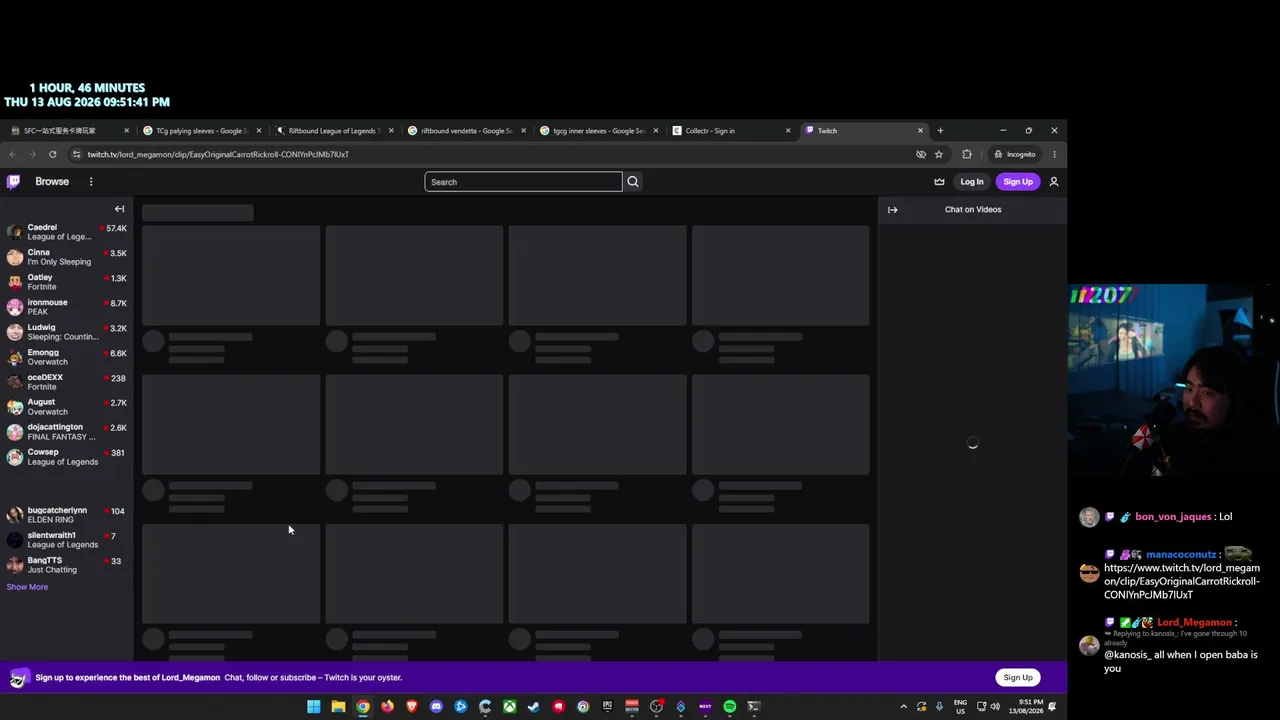Switch to TCg palying sleeves tab

200,131
